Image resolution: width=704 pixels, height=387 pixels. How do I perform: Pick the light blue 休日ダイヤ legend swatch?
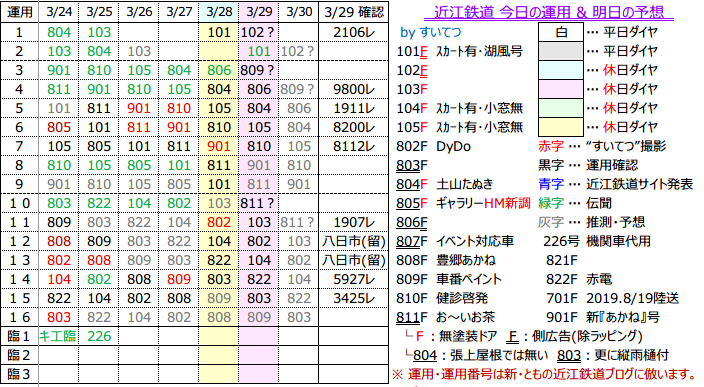pos(561,70)
